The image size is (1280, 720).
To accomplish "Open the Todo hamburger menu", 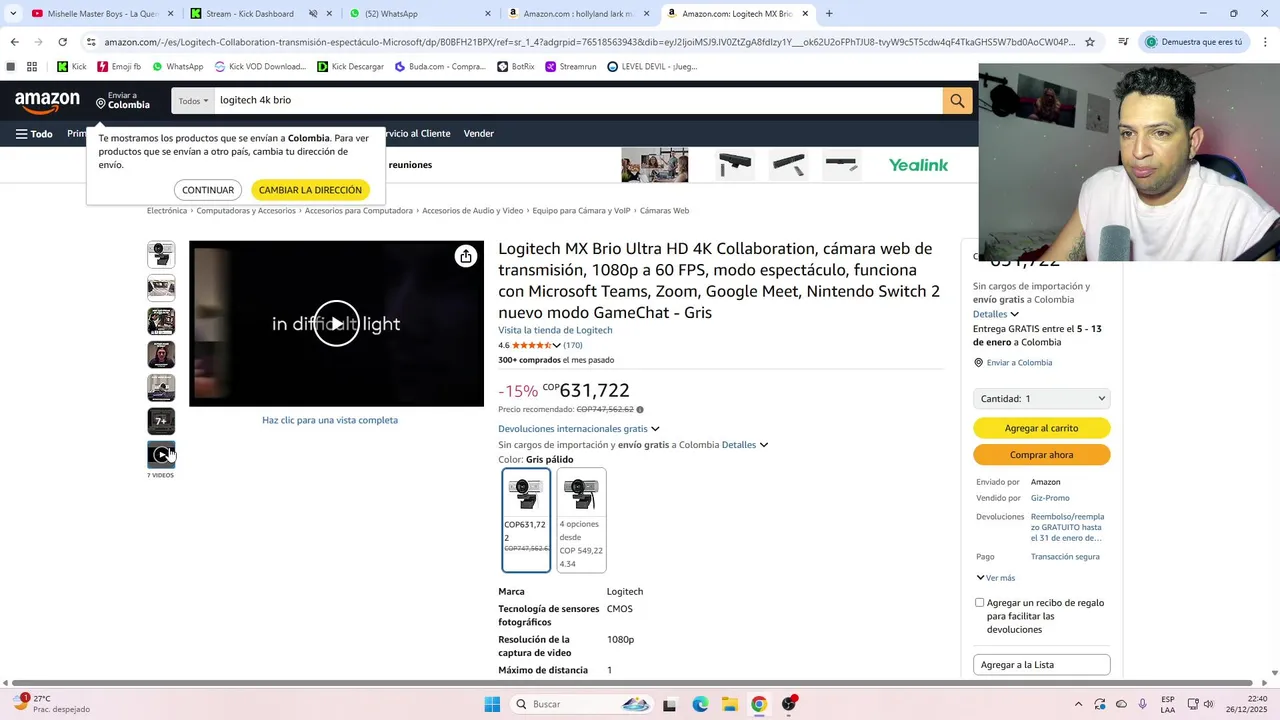I will tap(34, 134).
